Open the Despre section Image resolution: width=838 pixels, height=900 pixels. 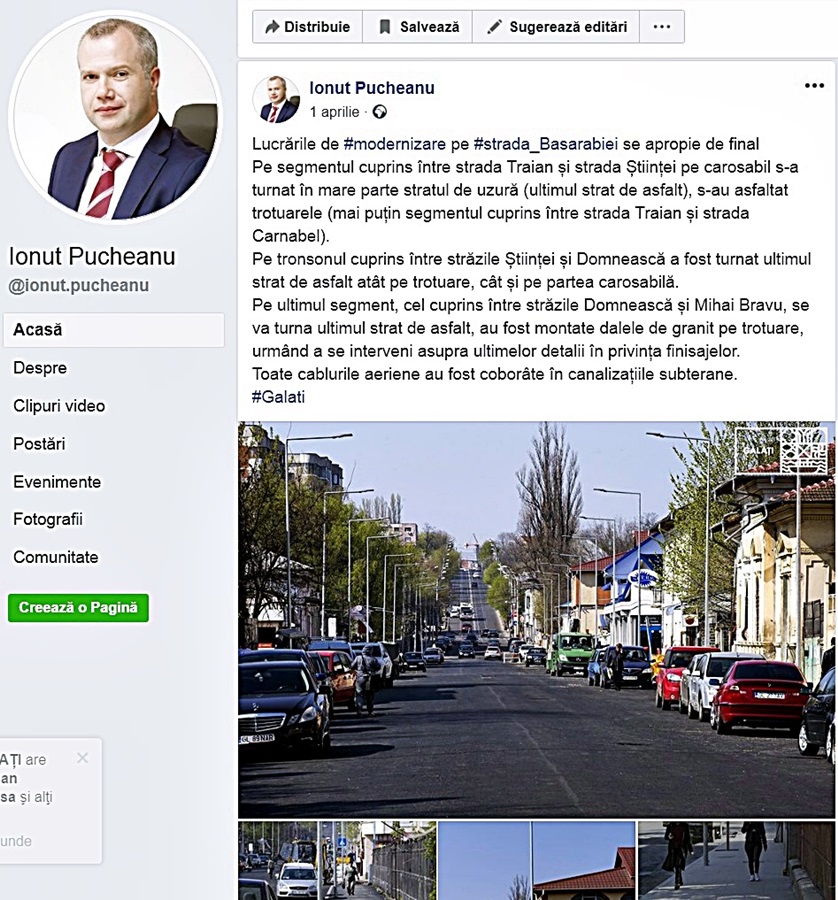coord(40,368)
